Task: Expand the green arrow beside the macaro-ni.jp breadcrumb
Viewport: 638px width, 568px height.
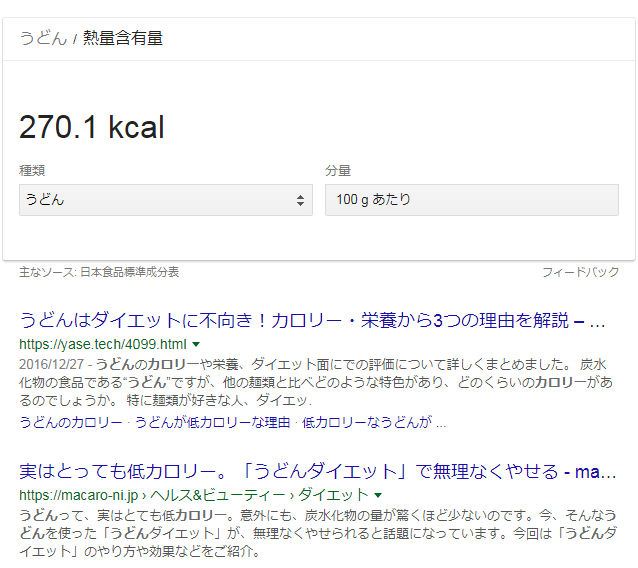Action: 378,495
